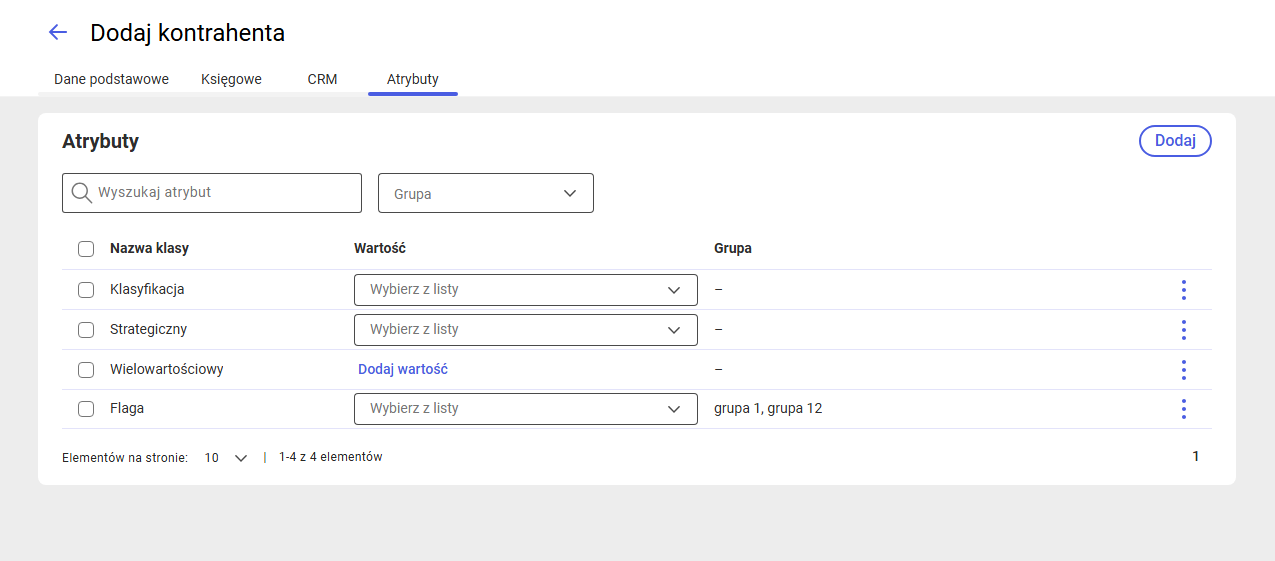Change the items-per-page dropdown
This screenshot has width=1275, height=561.
click(x=226, y=458)
